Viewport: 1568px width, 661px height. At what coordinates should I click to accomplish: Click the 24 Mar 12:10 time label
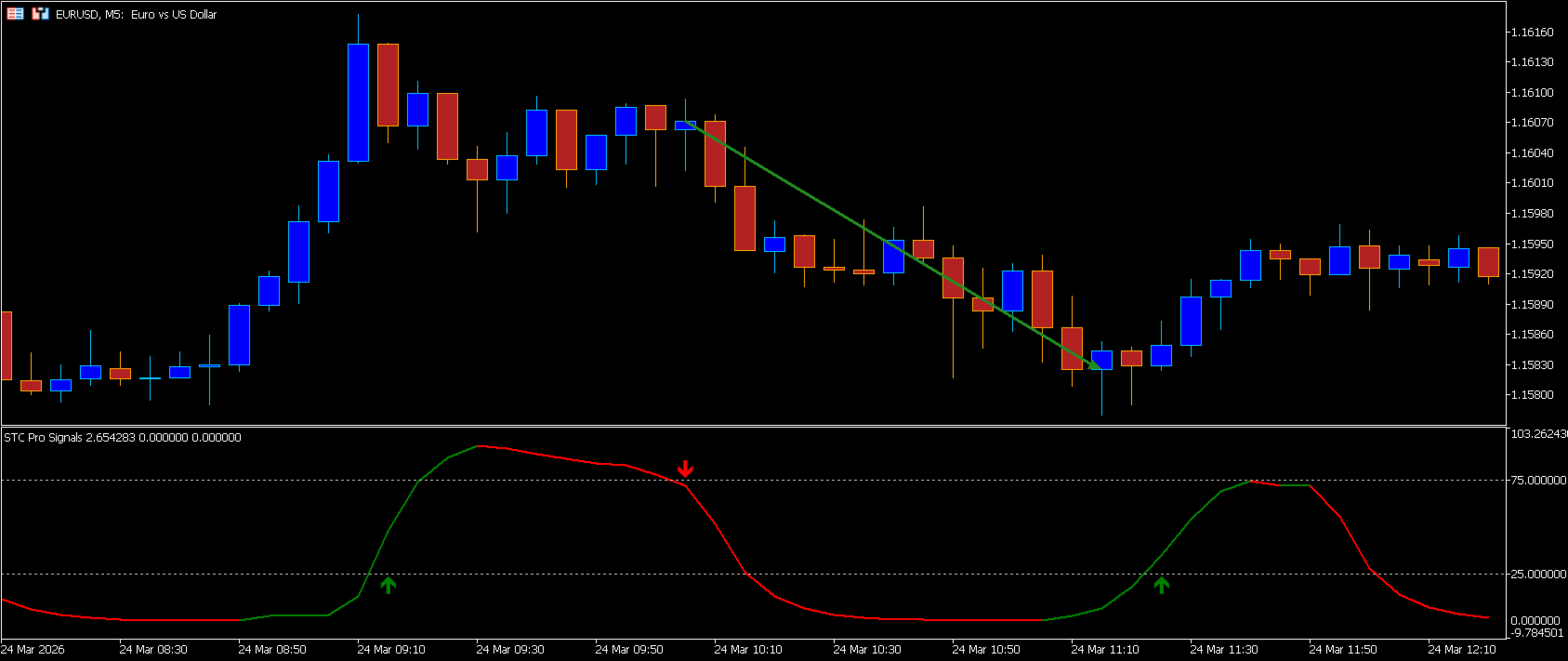coord(1462,650)
